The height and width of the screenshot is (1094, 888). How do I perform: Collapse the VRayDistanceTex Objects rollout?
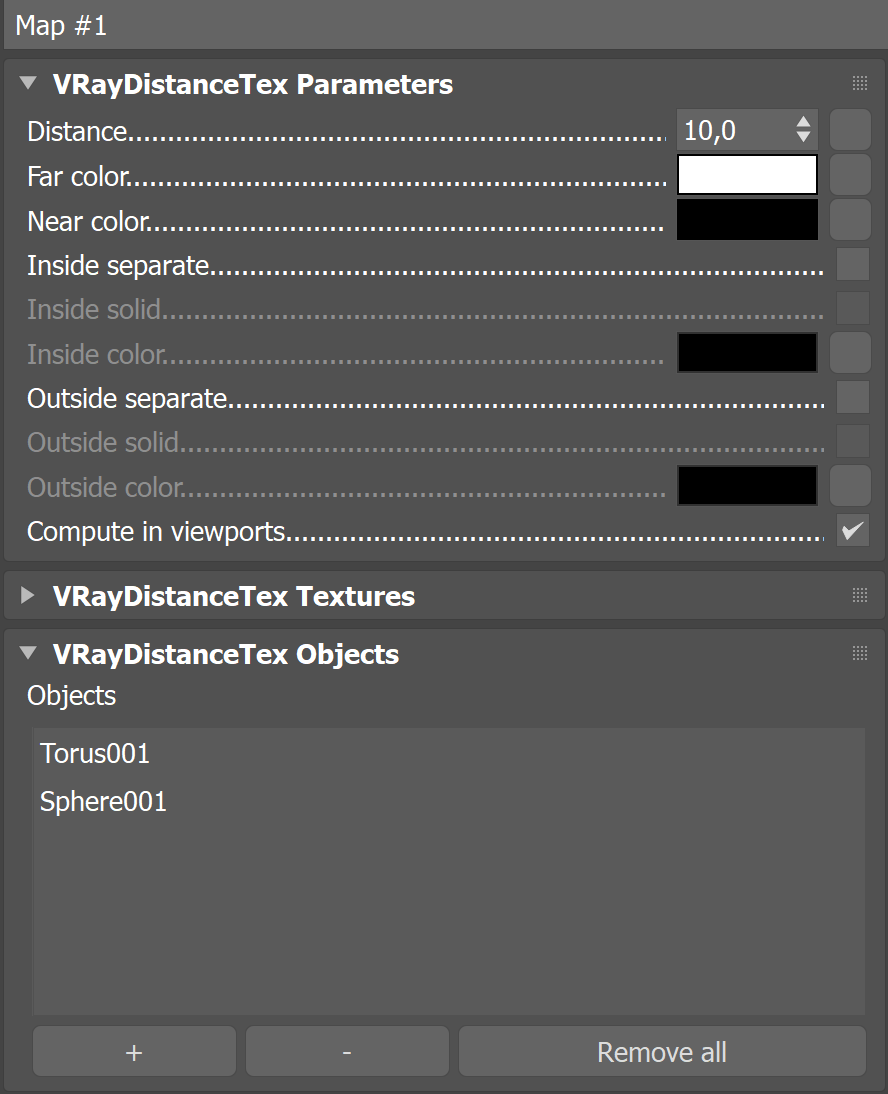pyautogui.click(x=28, y=653)
